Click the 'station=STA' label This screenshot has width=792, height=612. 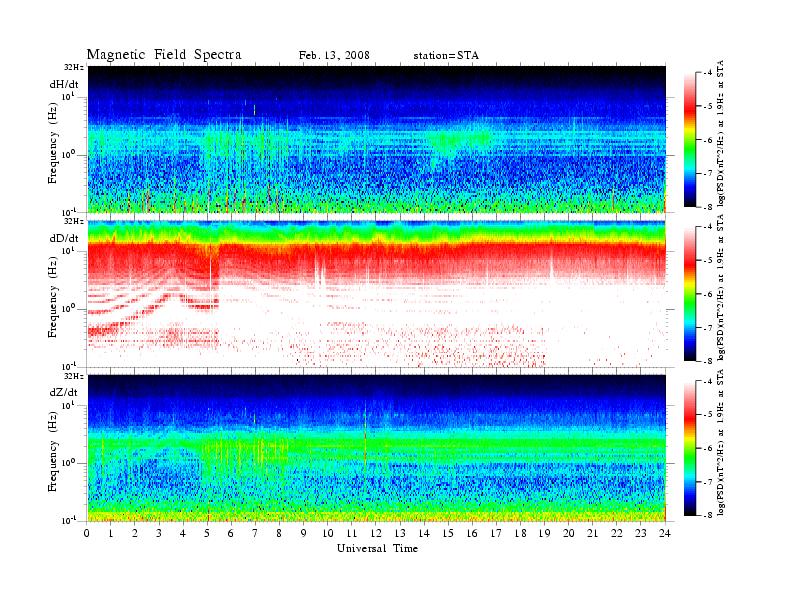[446, 56]
